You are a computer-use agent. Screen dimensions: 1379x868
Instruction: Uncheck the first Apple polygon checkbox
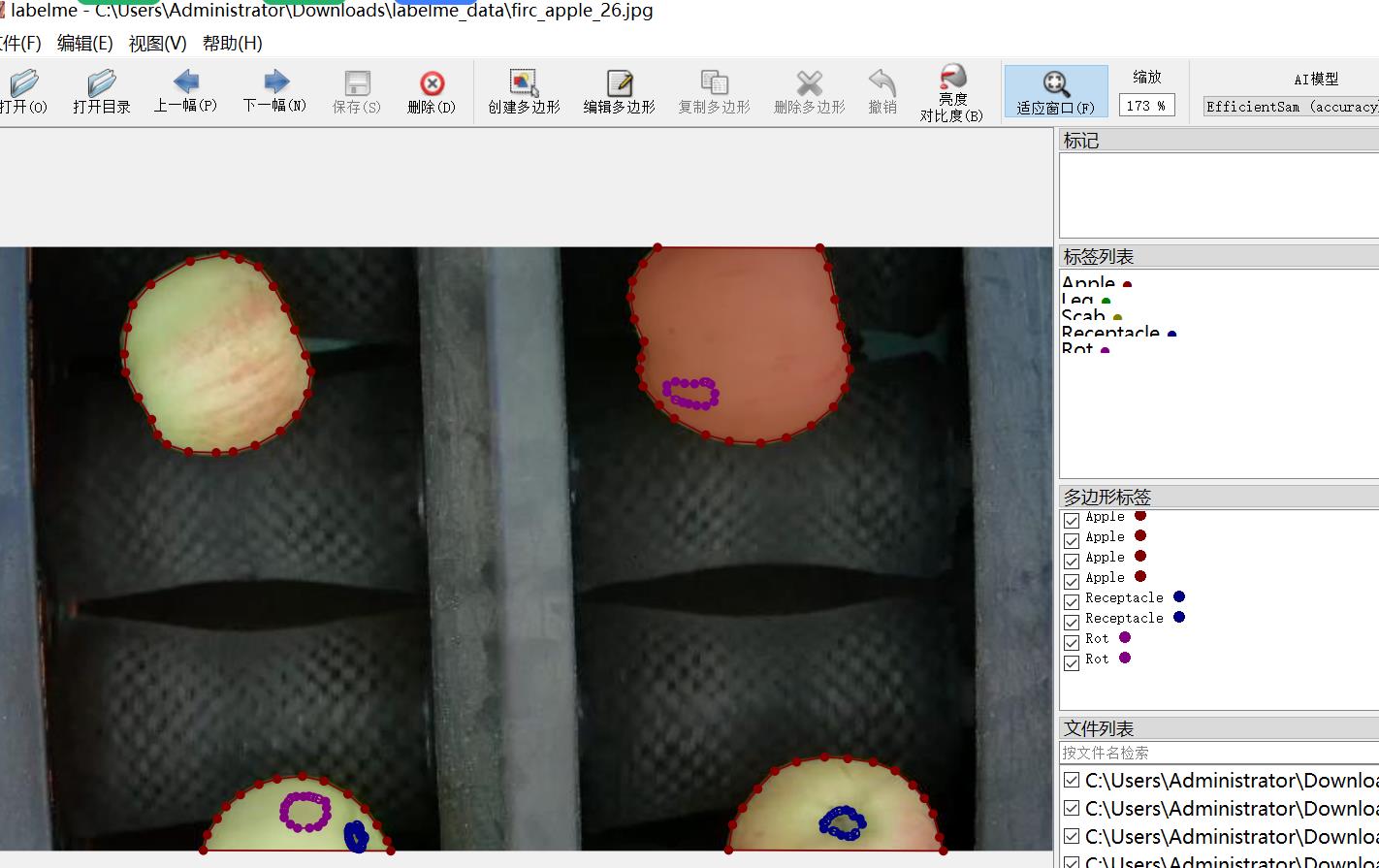click(1072, 520)
